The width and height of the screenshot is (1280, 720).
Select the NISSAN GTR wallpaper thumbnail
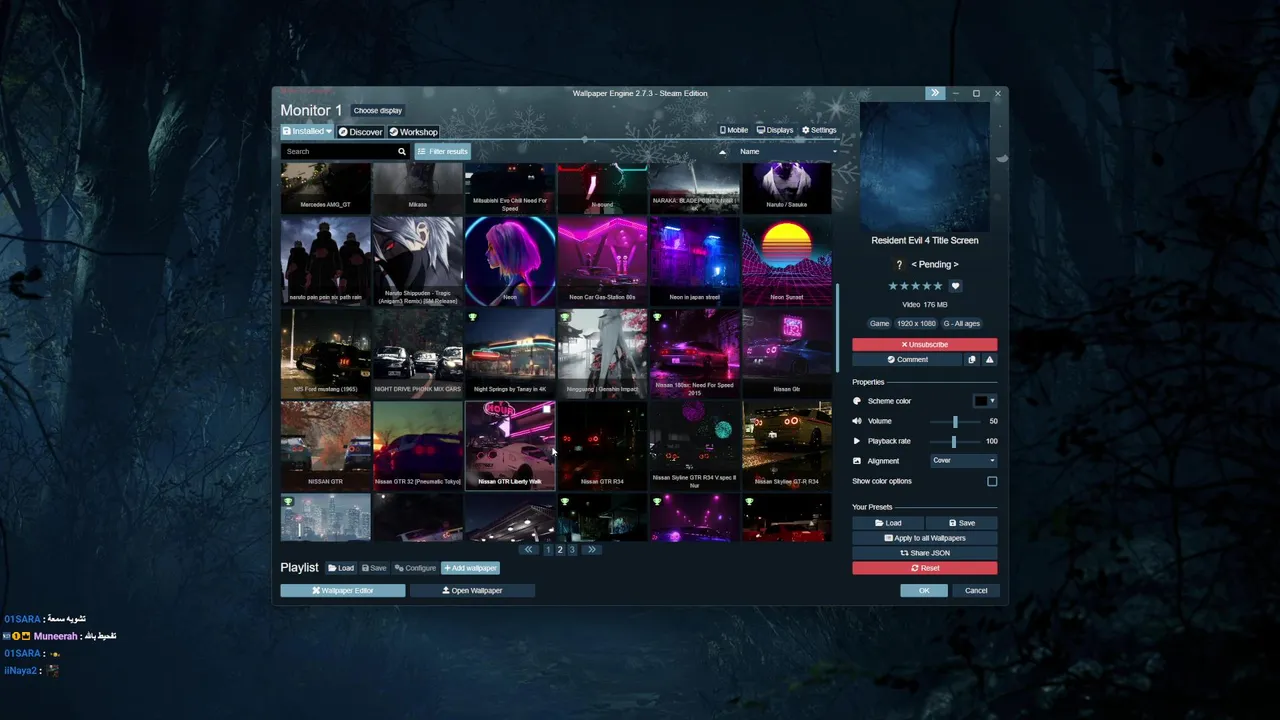click(x=326, y=445)
